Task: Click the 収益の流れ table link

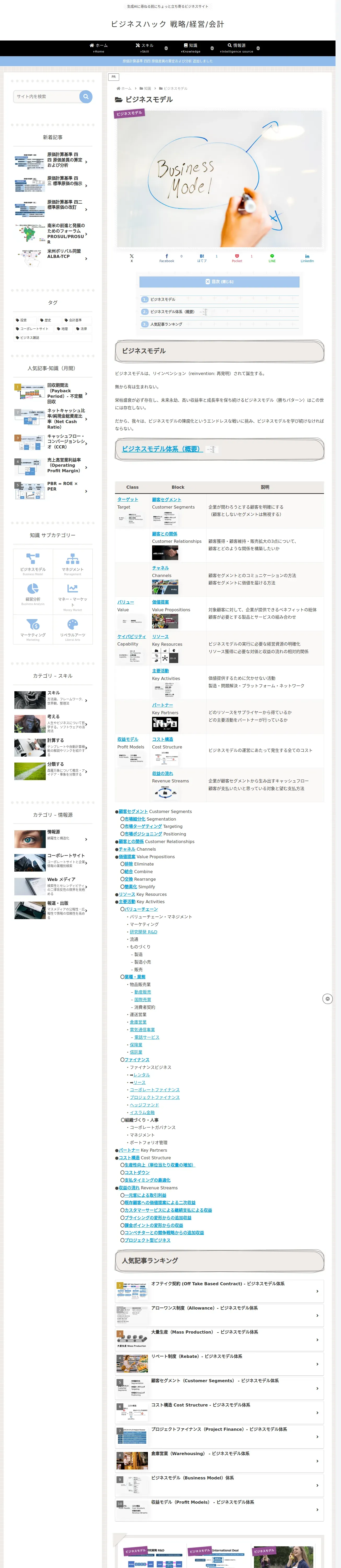Action: [163, 774]
